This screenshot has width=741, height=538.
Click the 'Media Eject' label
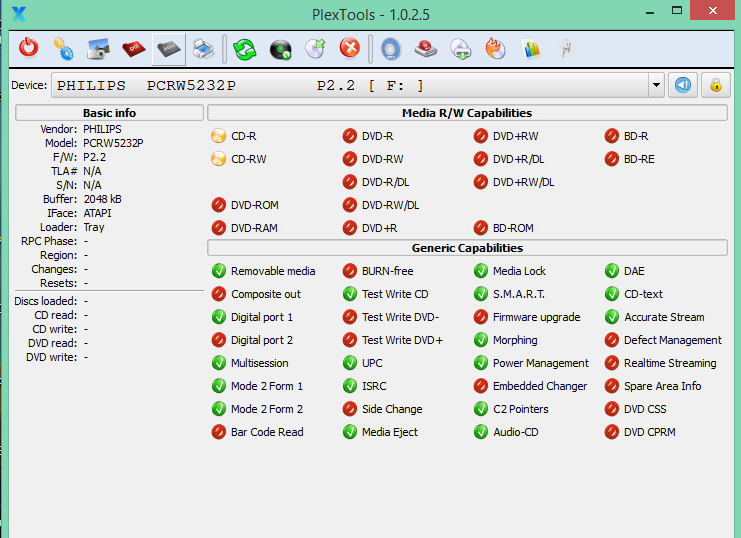390,432
